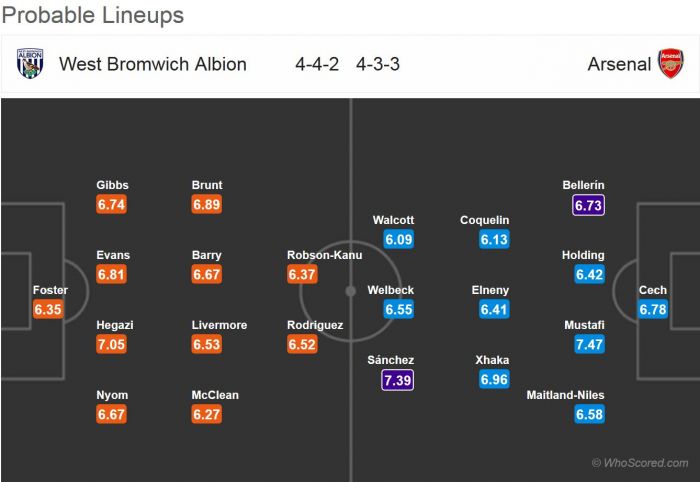Click the Walcott player name

coord(393,220)
